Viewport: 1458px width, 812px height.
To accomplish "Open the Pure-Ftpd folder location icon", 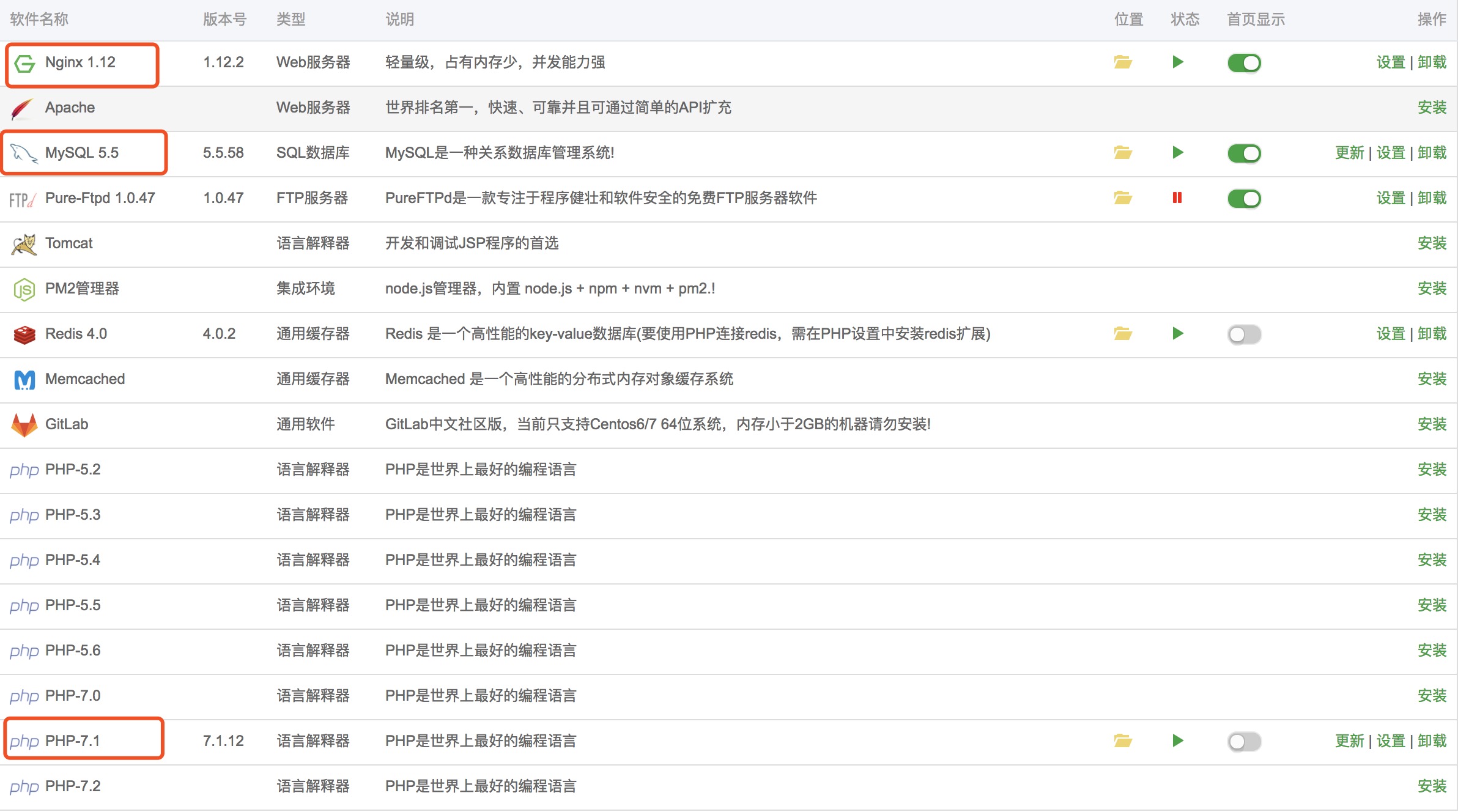I will pos(1123,198).
